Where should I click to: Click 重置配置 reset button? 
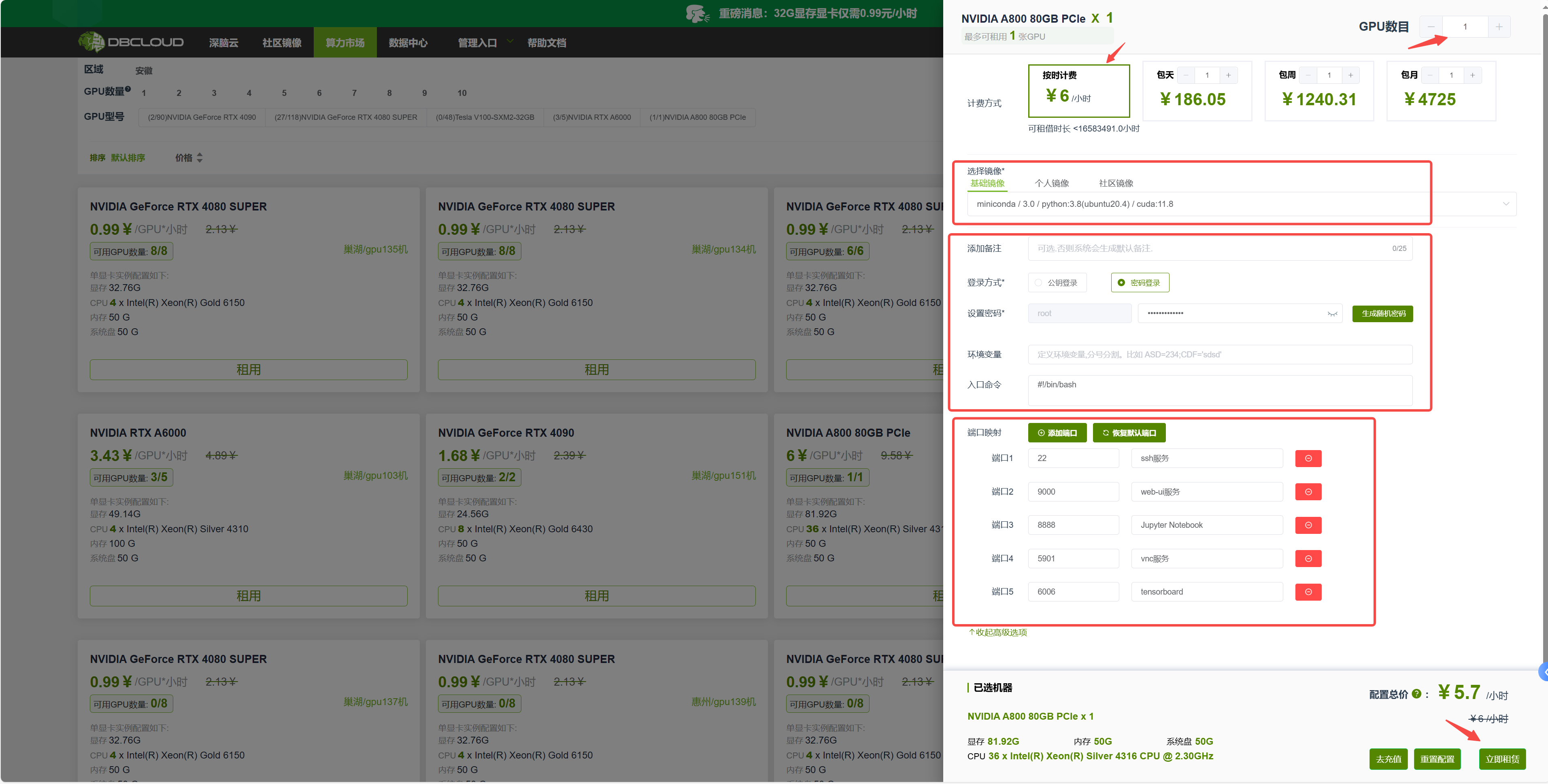click(x=1437, y=759)
